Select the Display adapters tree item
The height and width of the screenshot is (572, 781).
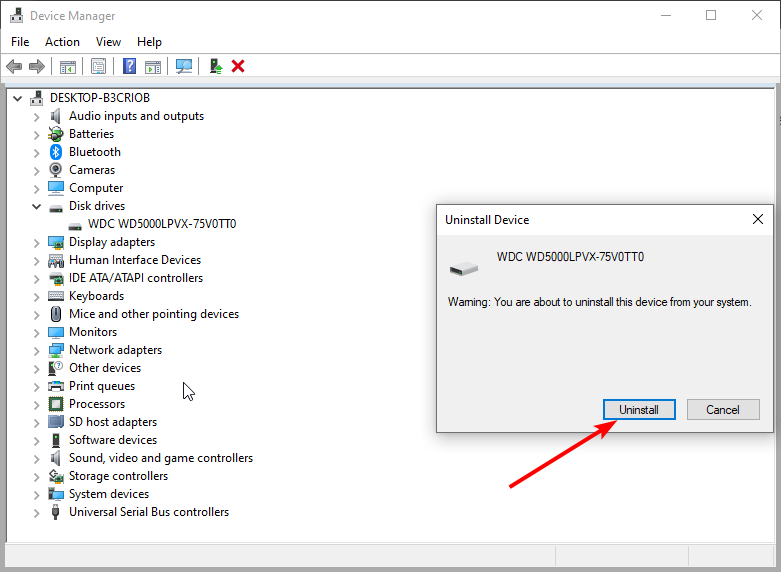(x=112, y=242)
